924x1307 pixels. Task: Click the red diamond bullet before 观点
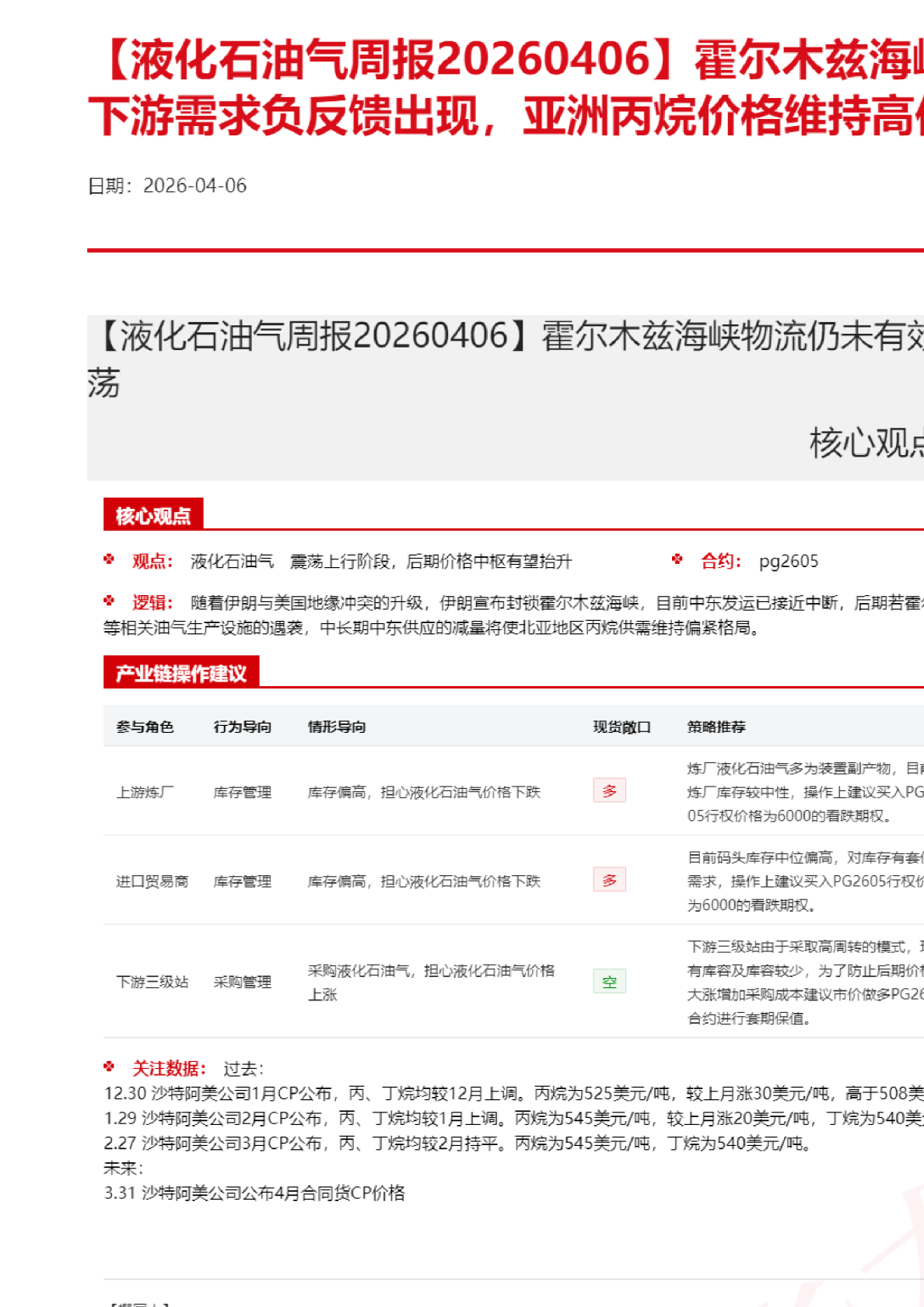point(109,559)
